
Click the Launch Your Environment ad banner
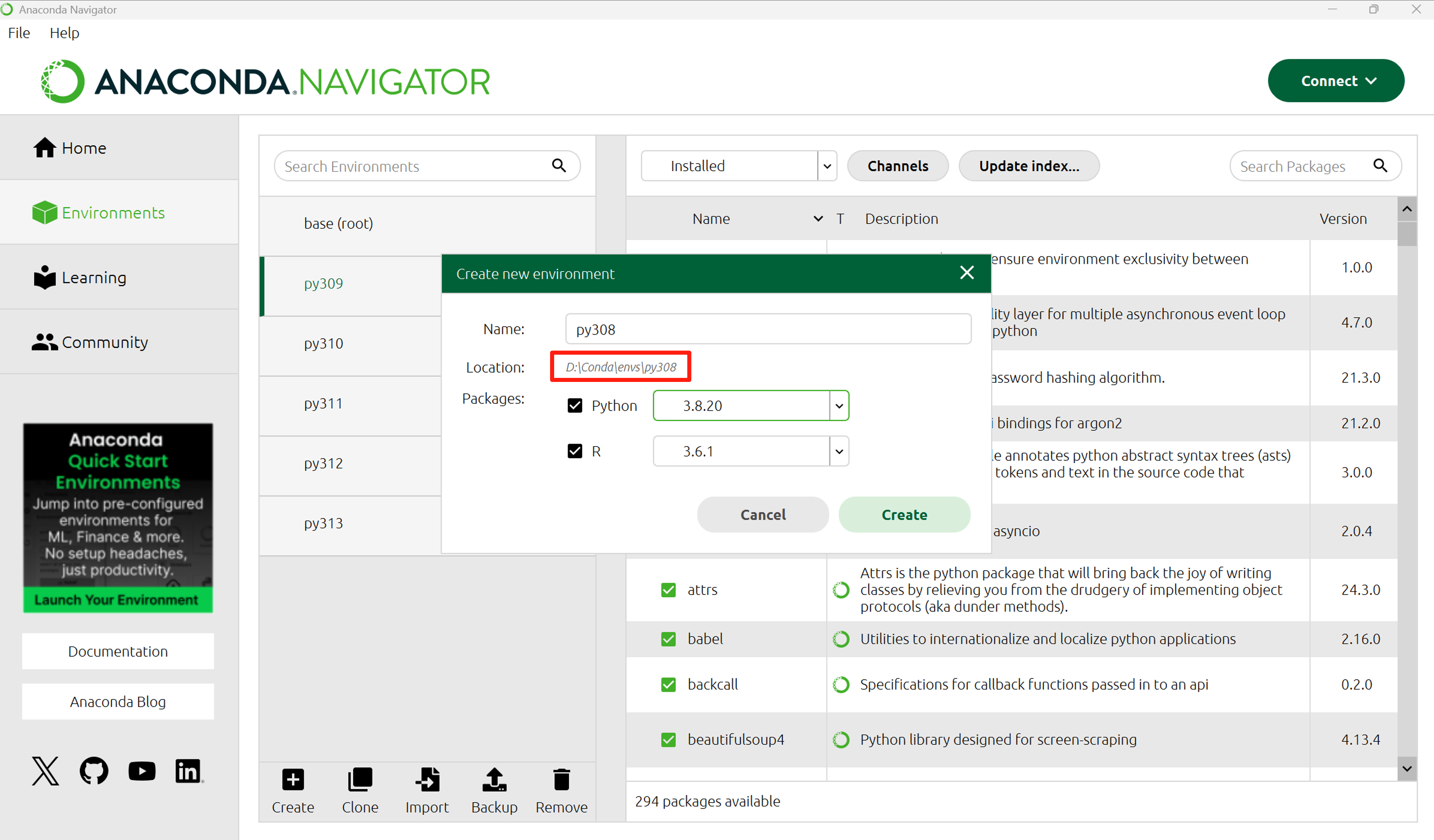click(118, 518)
